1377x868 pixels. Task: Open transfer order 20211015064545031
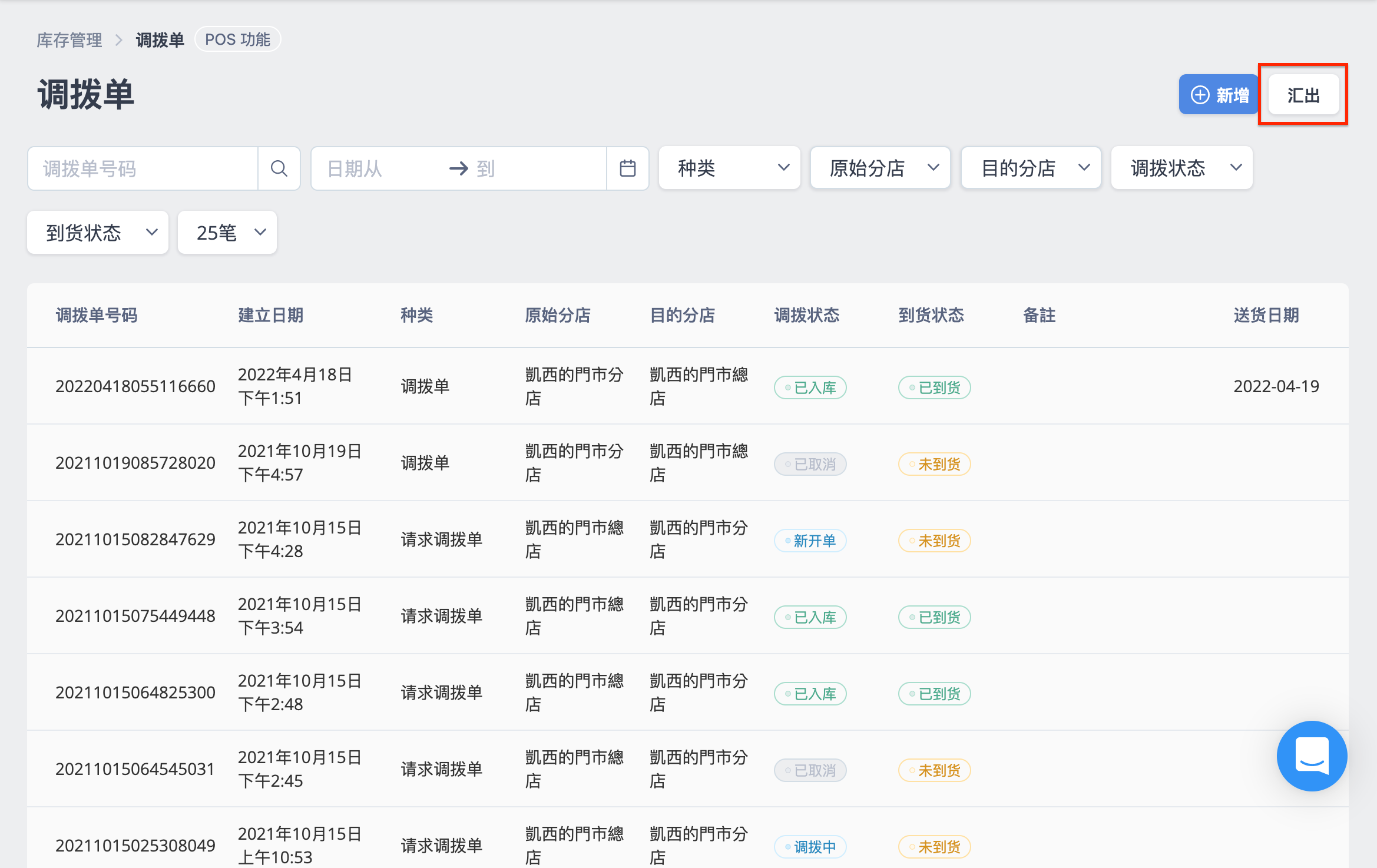click(135, 769)
